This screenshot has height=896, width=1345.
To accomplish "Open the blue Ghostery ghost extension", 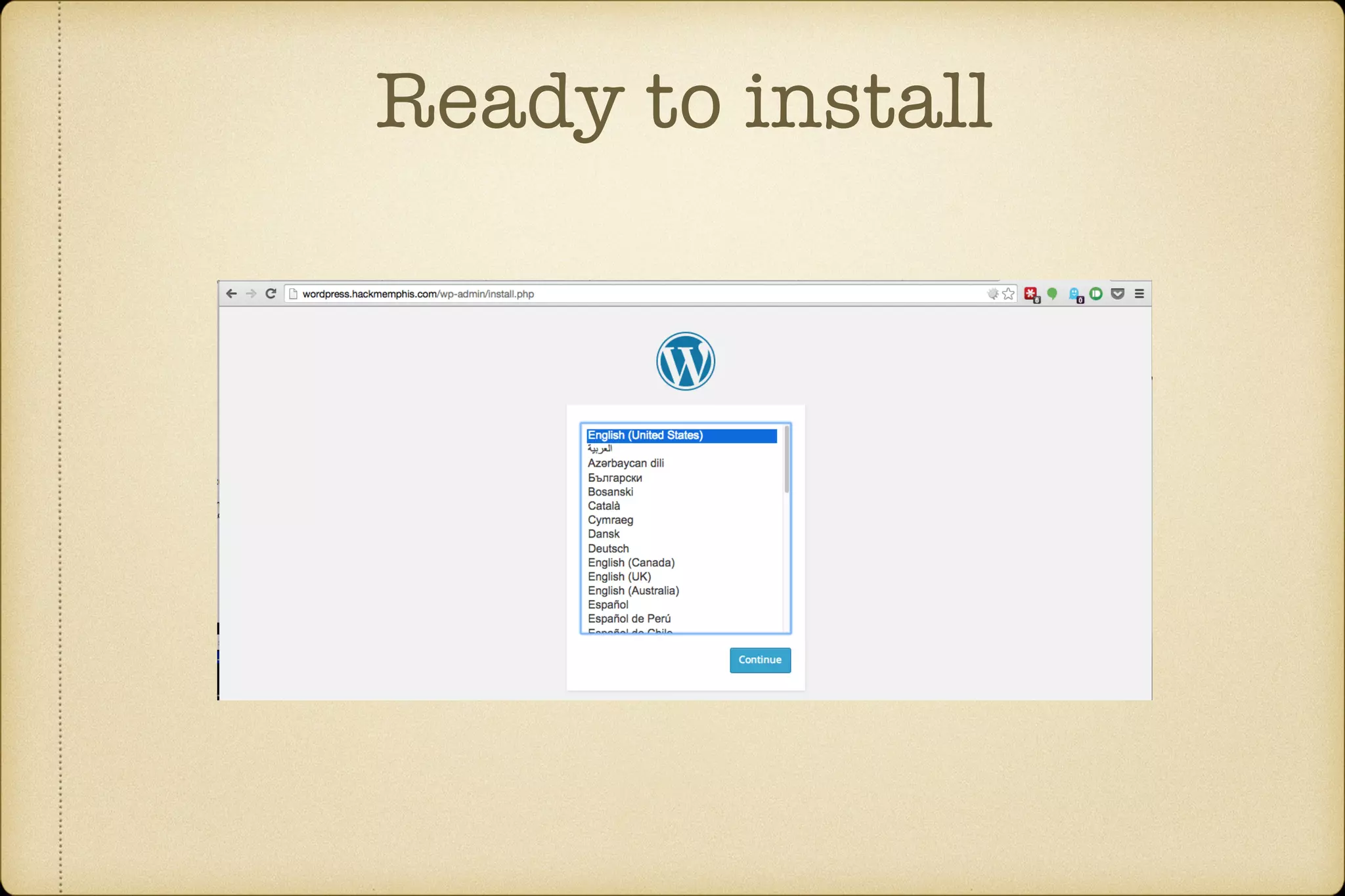I will click(x=1075, y=295).
